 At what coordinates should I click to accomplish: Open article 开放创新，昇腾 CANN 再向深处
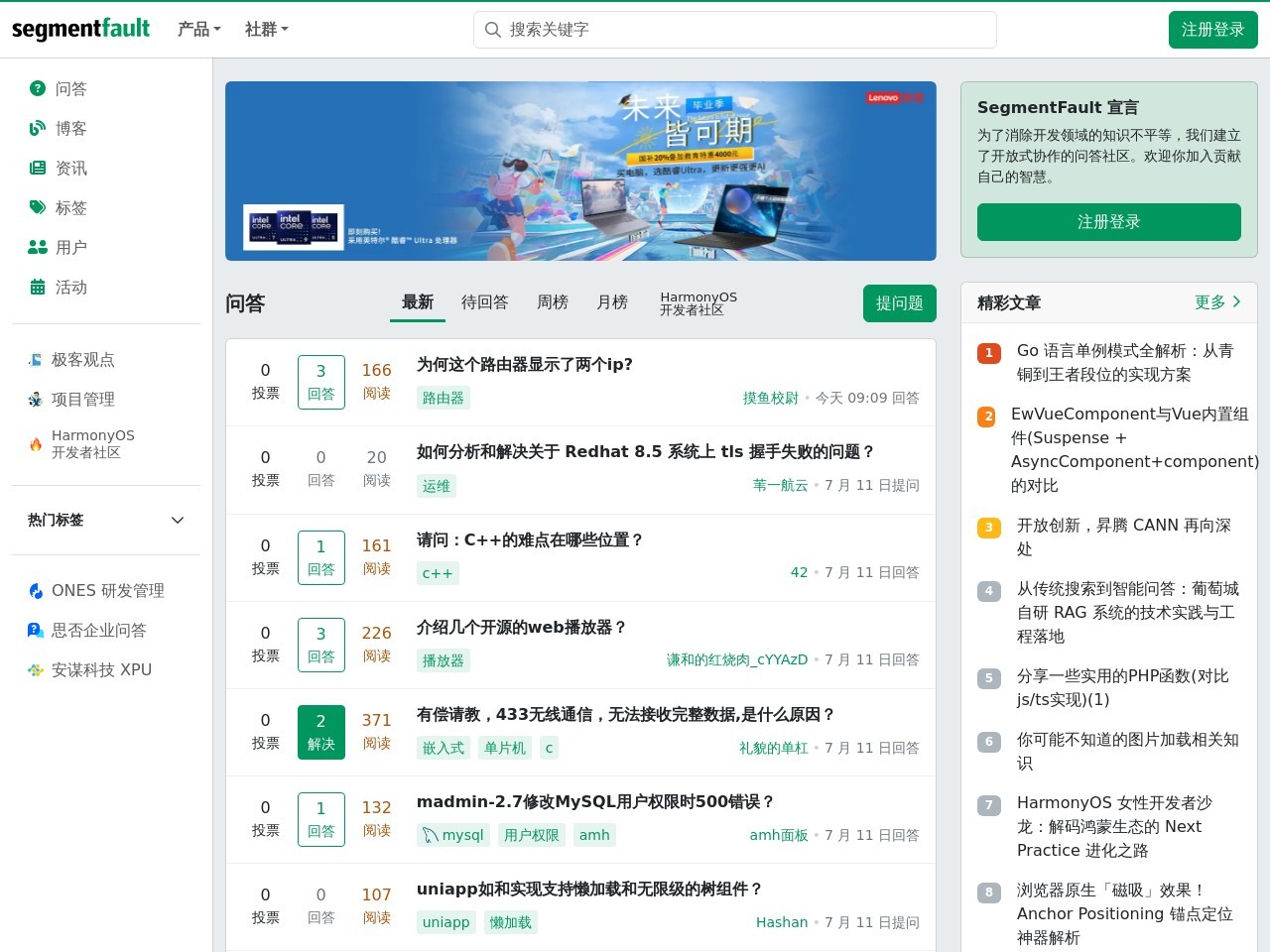click(x=1124, y=536)
